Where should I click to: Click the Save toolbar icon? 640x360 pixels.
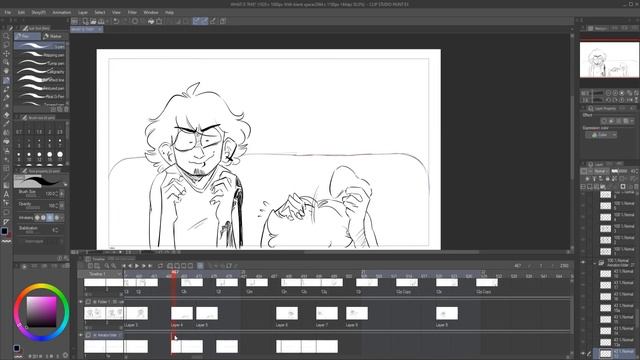101,21
